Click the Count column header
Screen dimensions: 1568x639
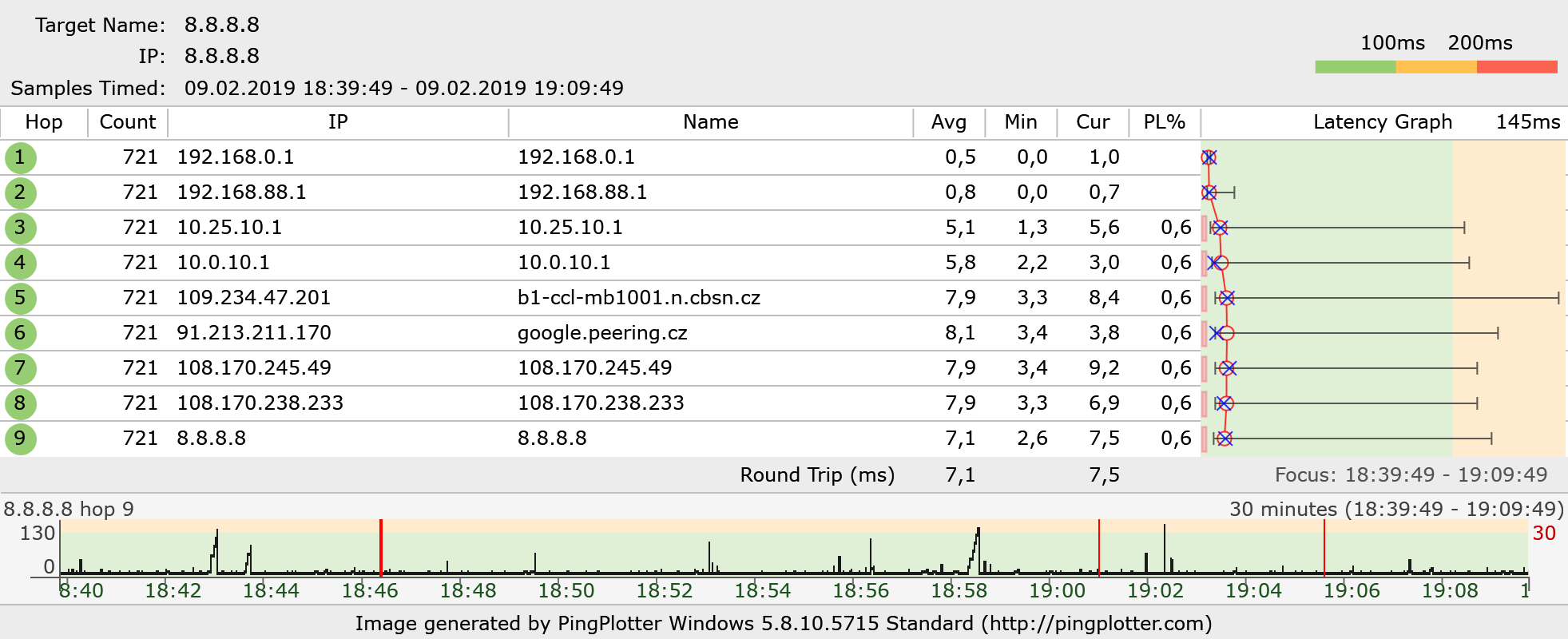(127, 122)
